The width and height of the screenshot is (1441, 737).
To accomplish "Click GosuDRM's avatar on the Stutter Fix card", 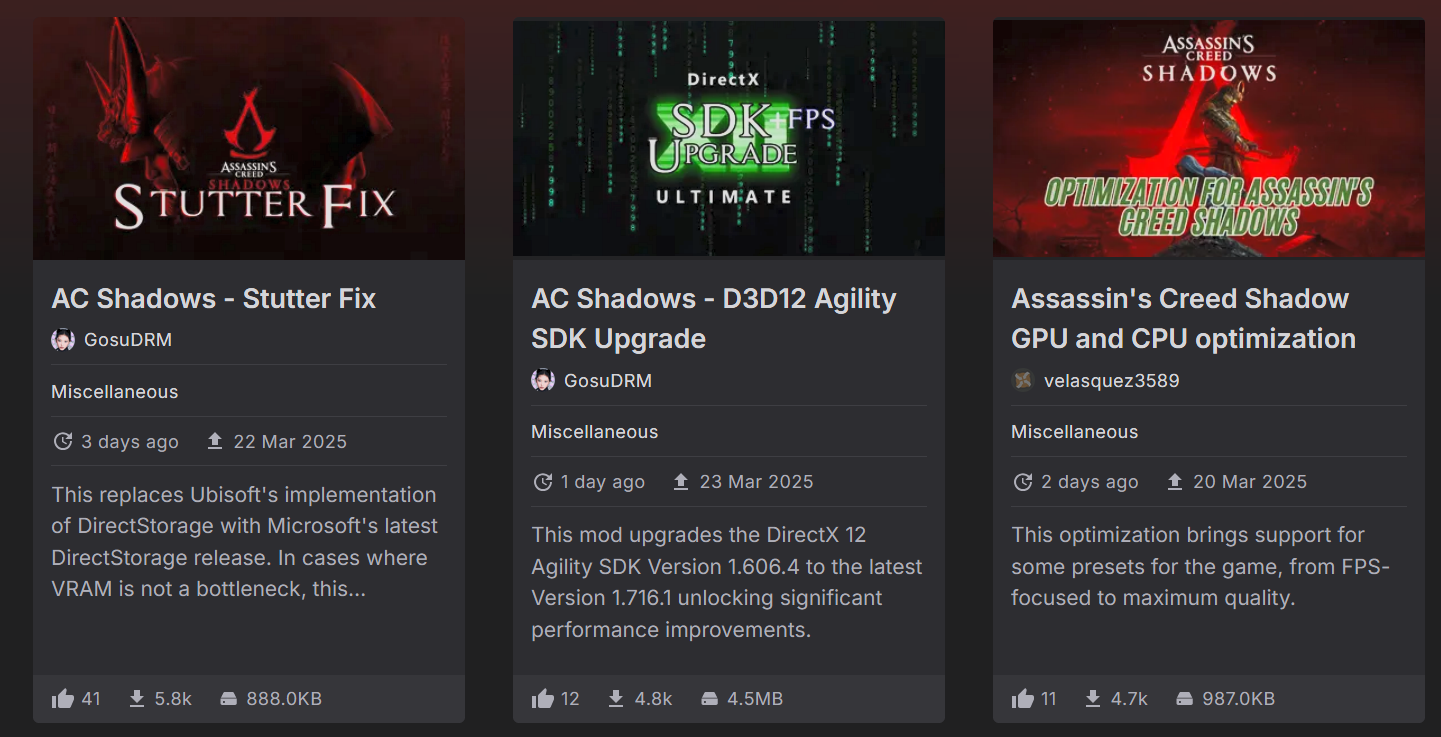I will coord(63,340).
